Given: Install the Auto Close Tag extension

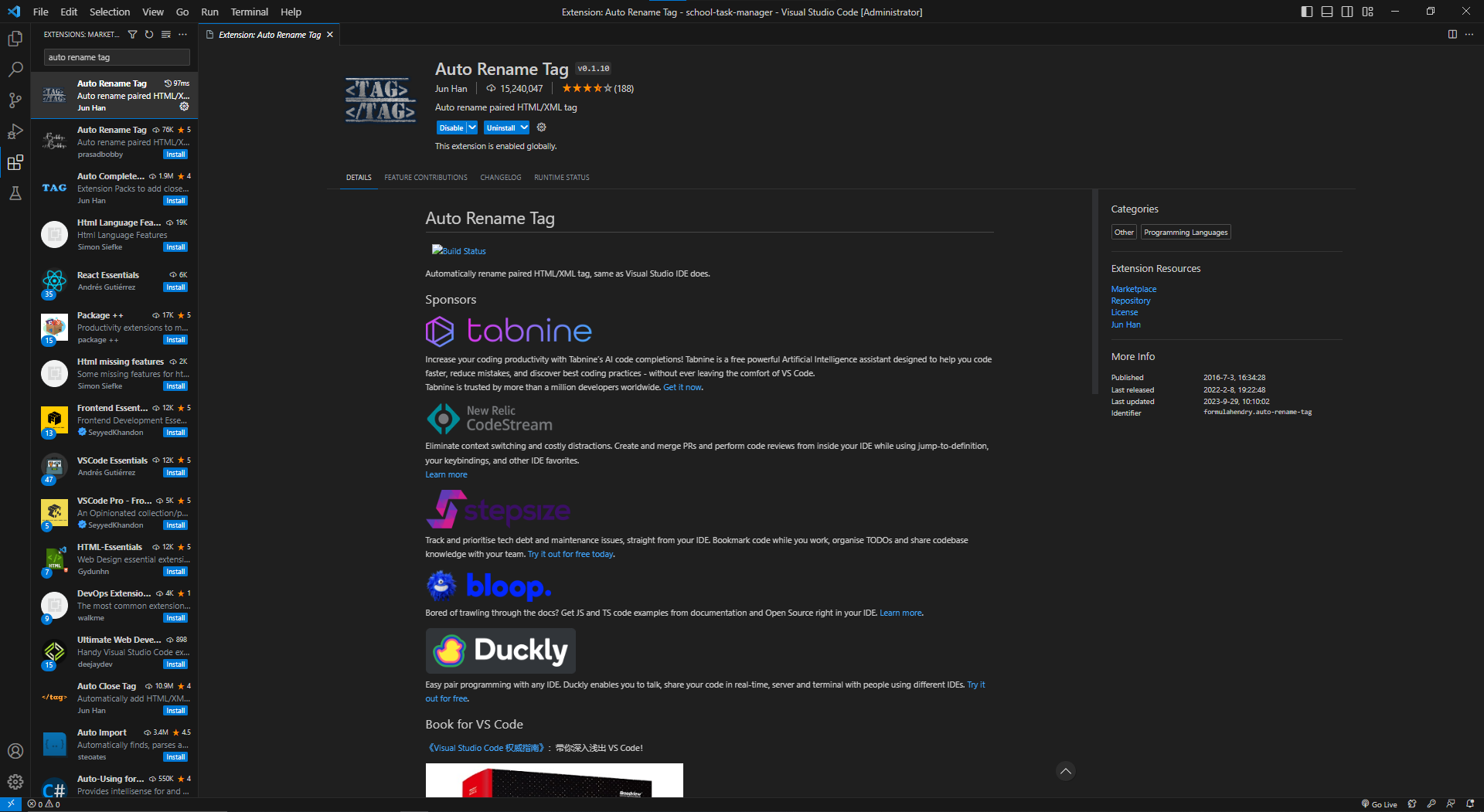Looking at the screenshot, I should (x=175, y=711).
